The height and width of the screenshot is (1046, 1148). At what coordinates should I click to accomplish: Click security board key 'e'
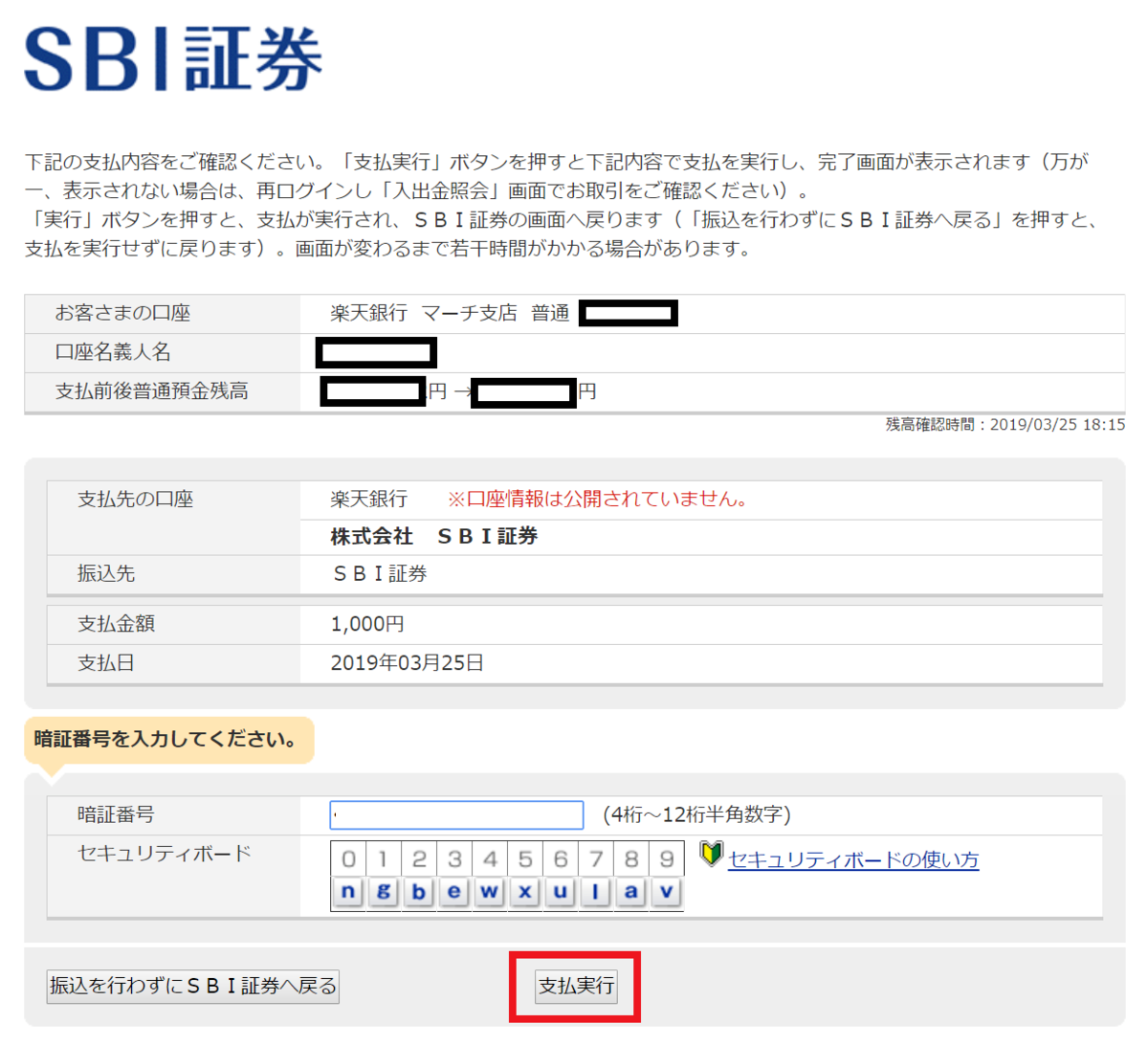[453, 892]
